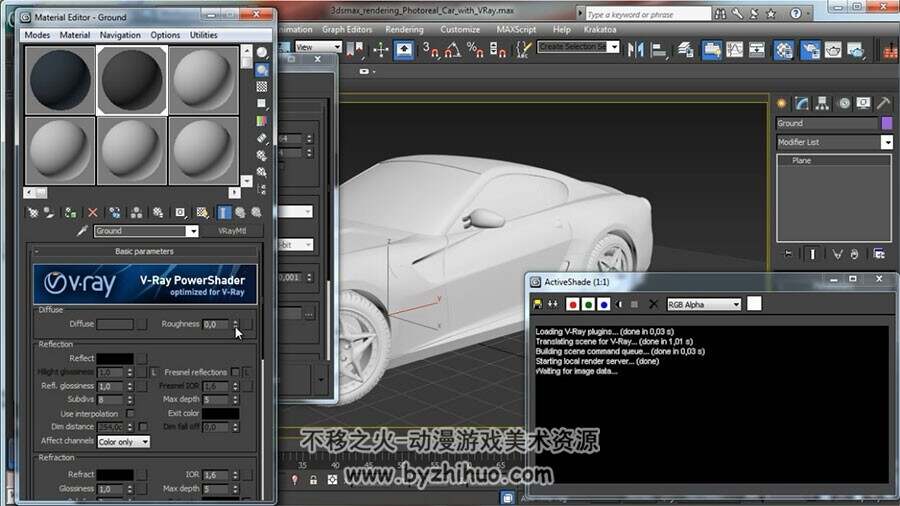Image resolution: width=900 pixels, height=506 pixels.
Task: Click the 3D snaps toggle icon
Action: 430,50
